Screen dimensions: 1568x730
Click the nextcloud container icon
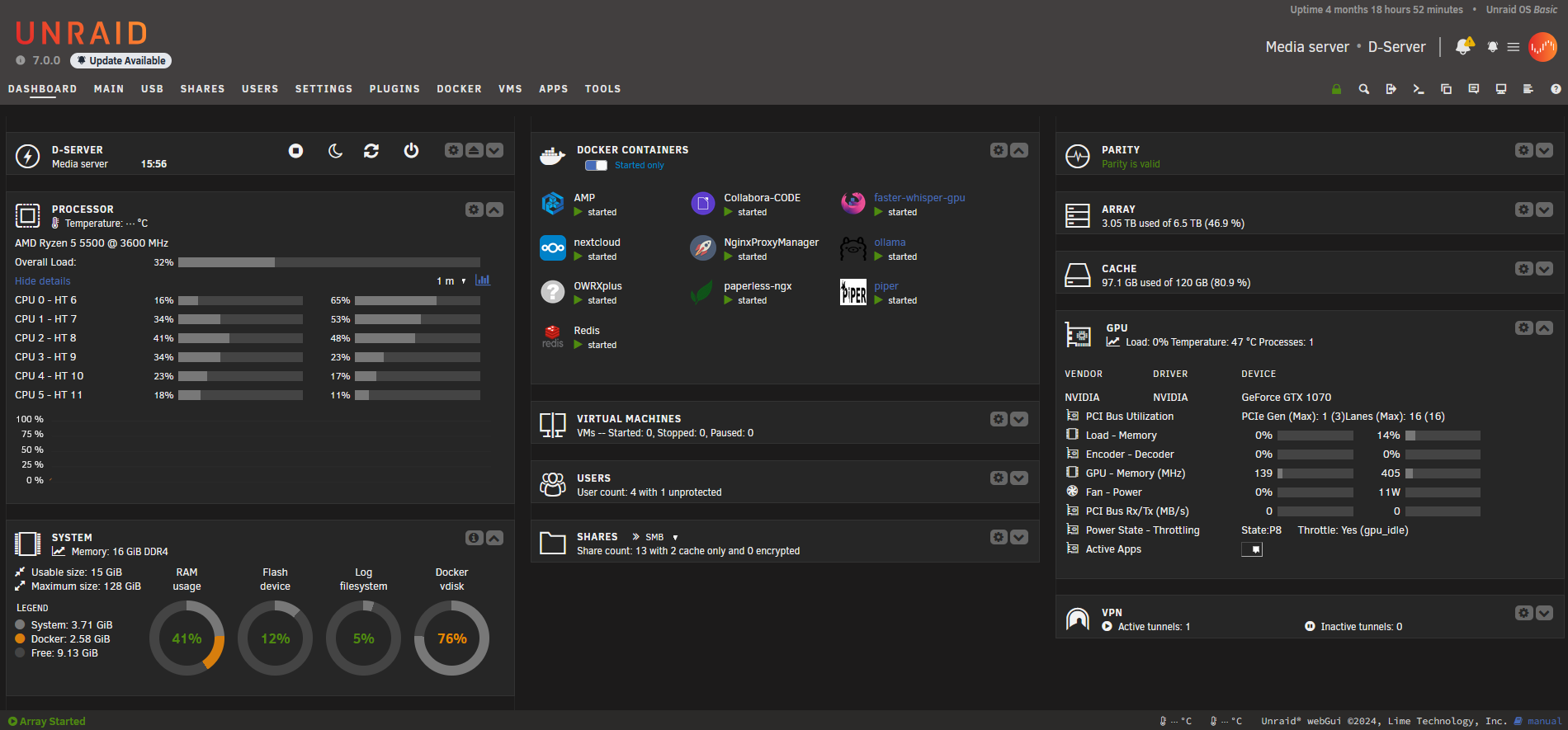coord(552,247)
